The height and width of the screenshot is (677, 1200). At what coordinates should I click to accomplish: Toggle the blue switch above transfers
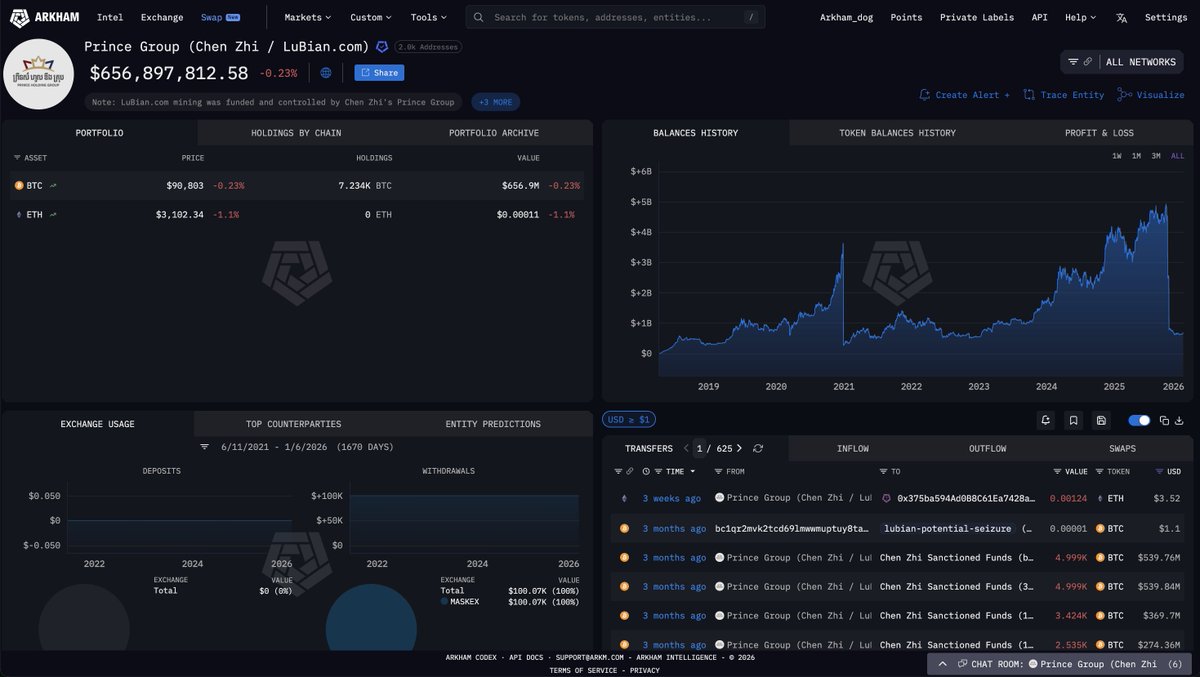click(1139, 420)
